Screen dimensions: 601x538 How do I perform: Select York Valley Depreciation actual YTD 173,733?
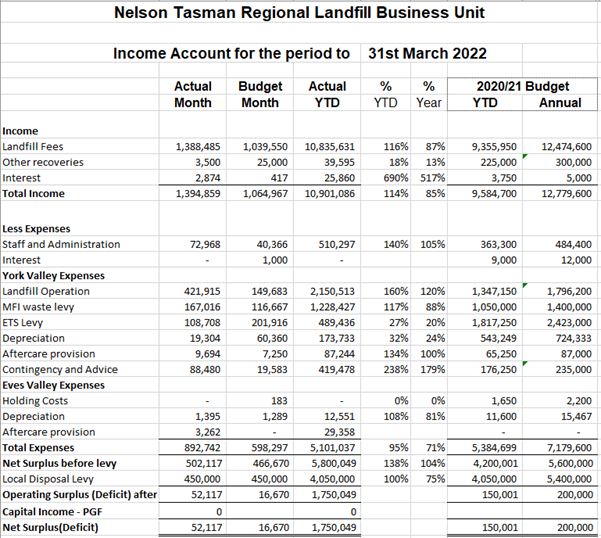point(337,338)
